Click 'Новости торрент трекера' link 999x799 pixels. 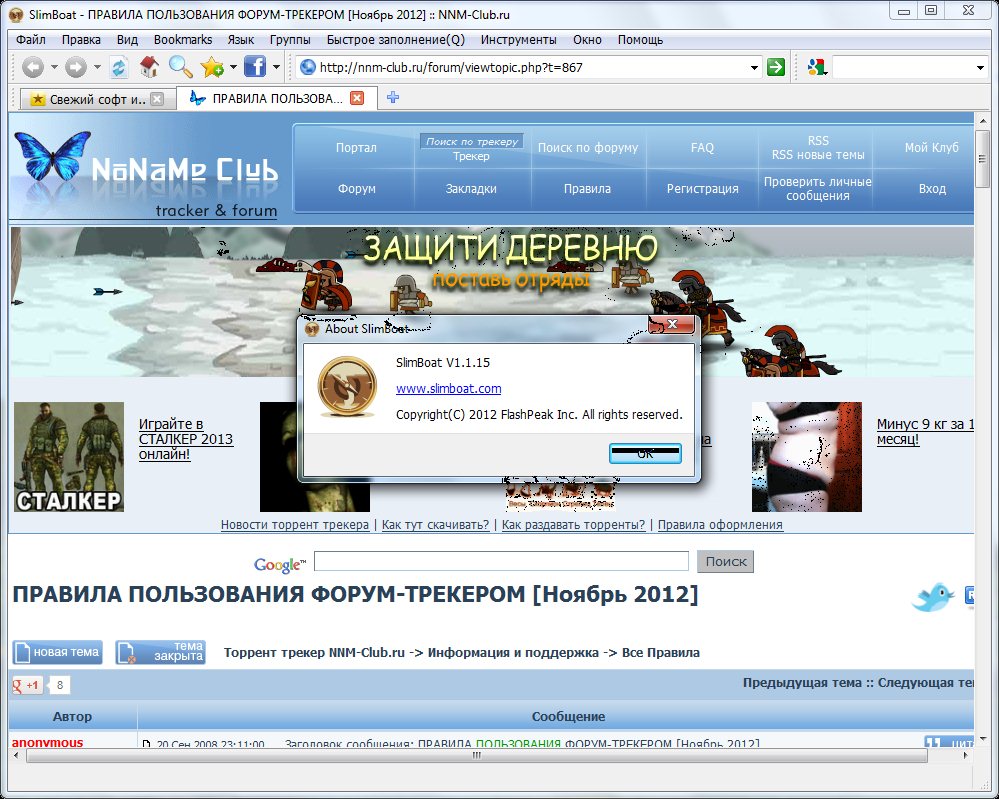tap(295, 525)
